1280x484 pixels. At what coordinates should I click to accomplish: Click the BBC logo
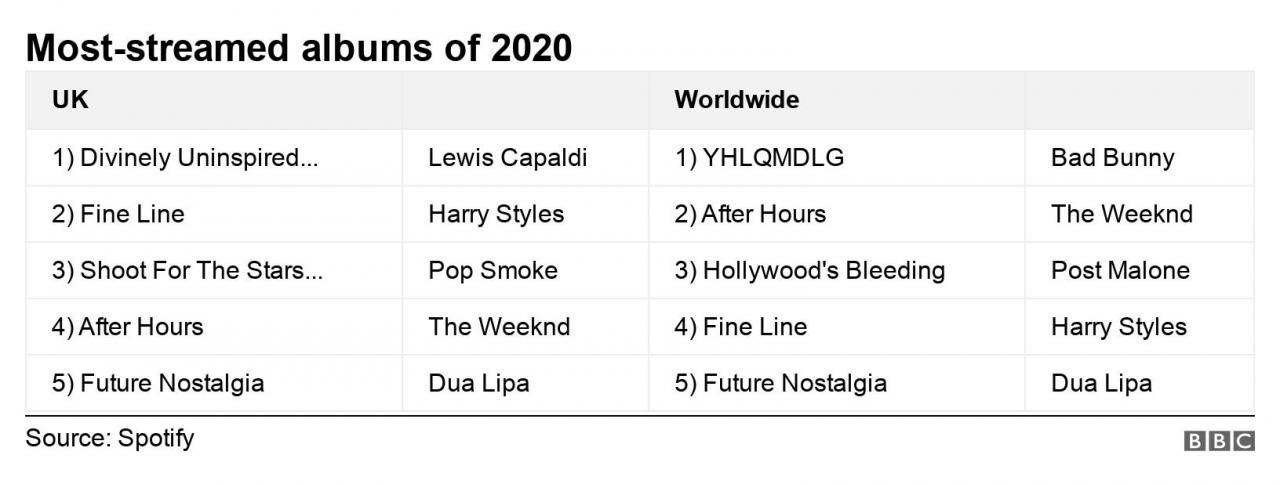[1219, 442]
